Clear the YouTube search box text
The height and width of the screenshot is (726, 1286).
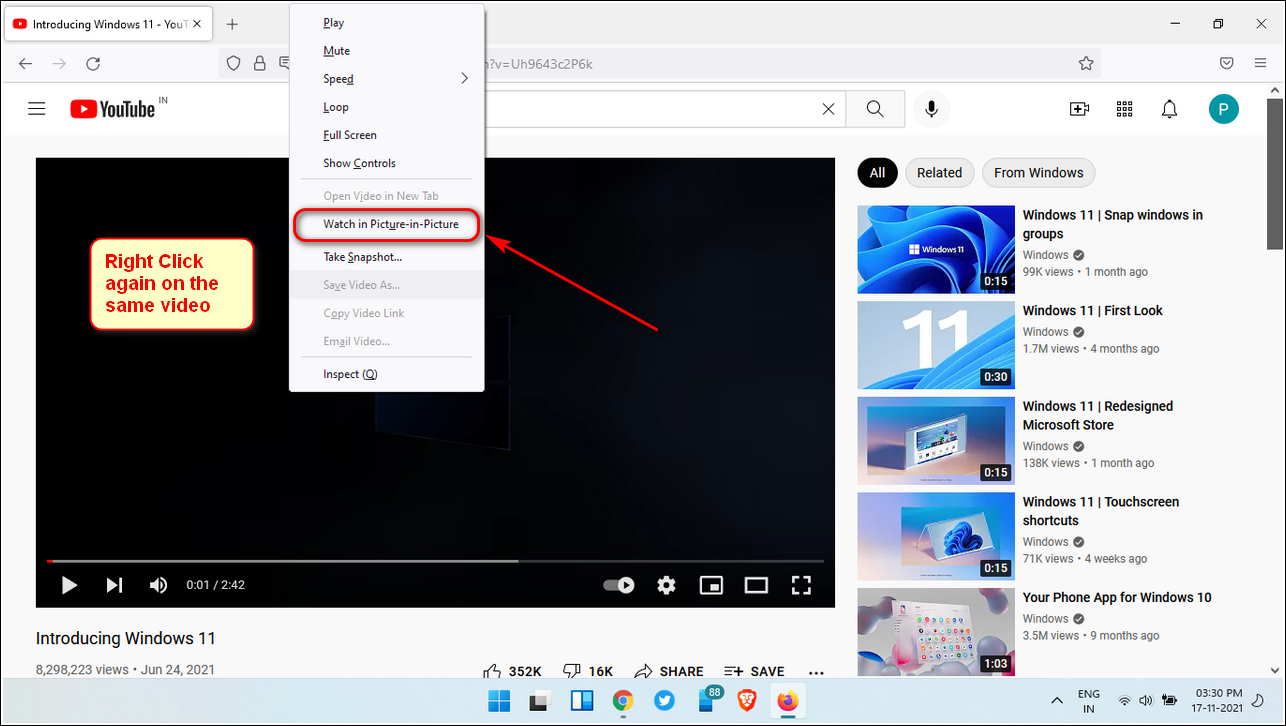point(828,109)
